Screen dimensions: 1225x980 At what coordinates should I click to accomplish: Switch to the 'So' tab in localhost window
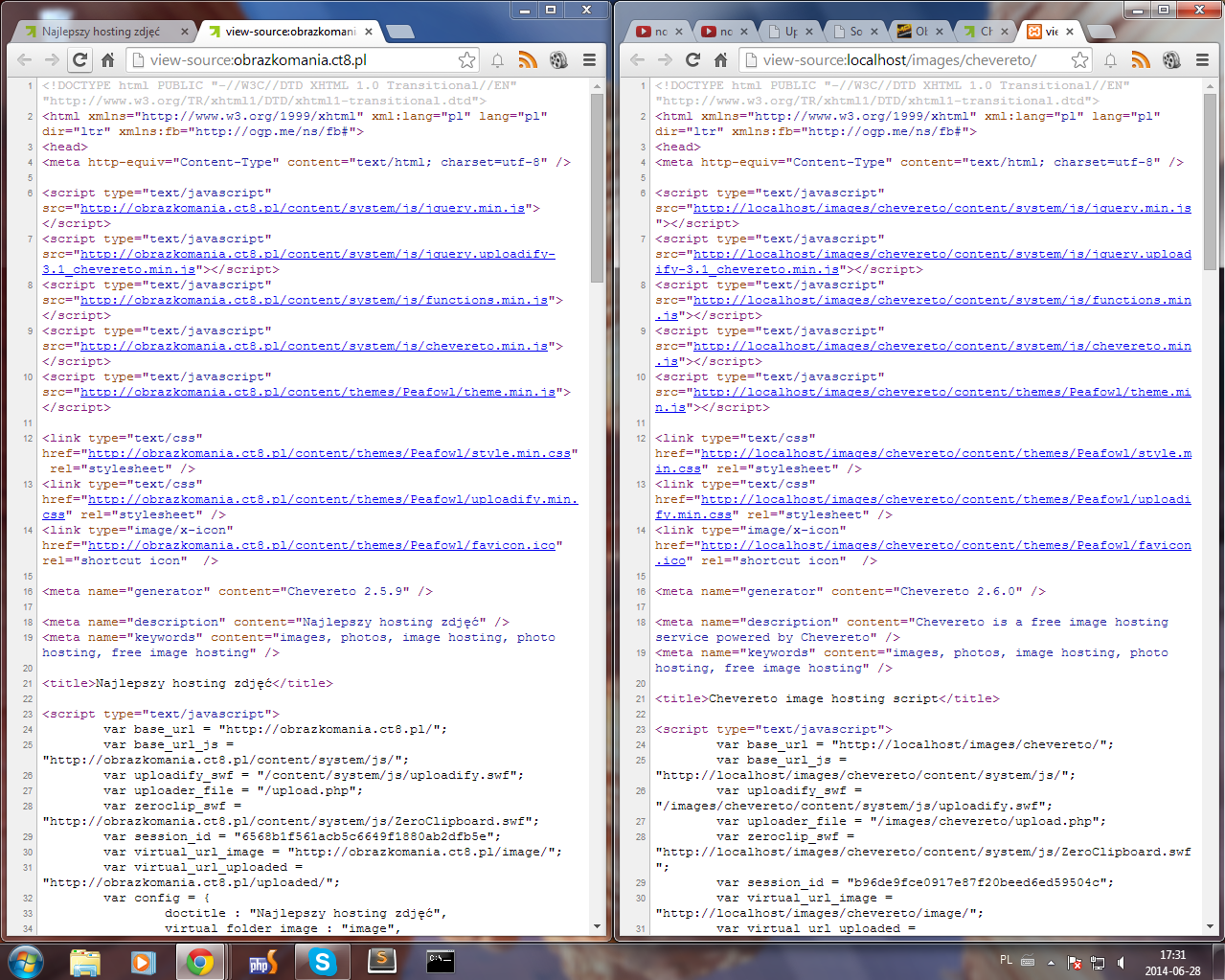(856, 32)
